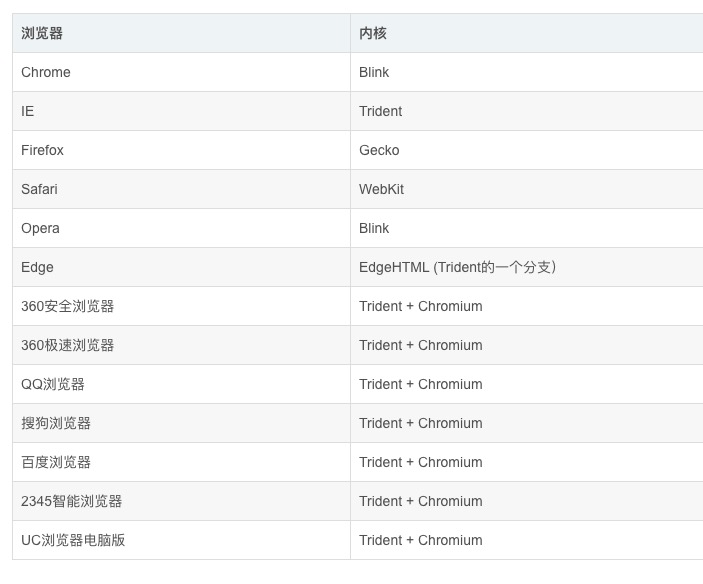The width and height of the screenshot is (703, 584).
Task: Click the 内核 column header
Action: [373, 33]
